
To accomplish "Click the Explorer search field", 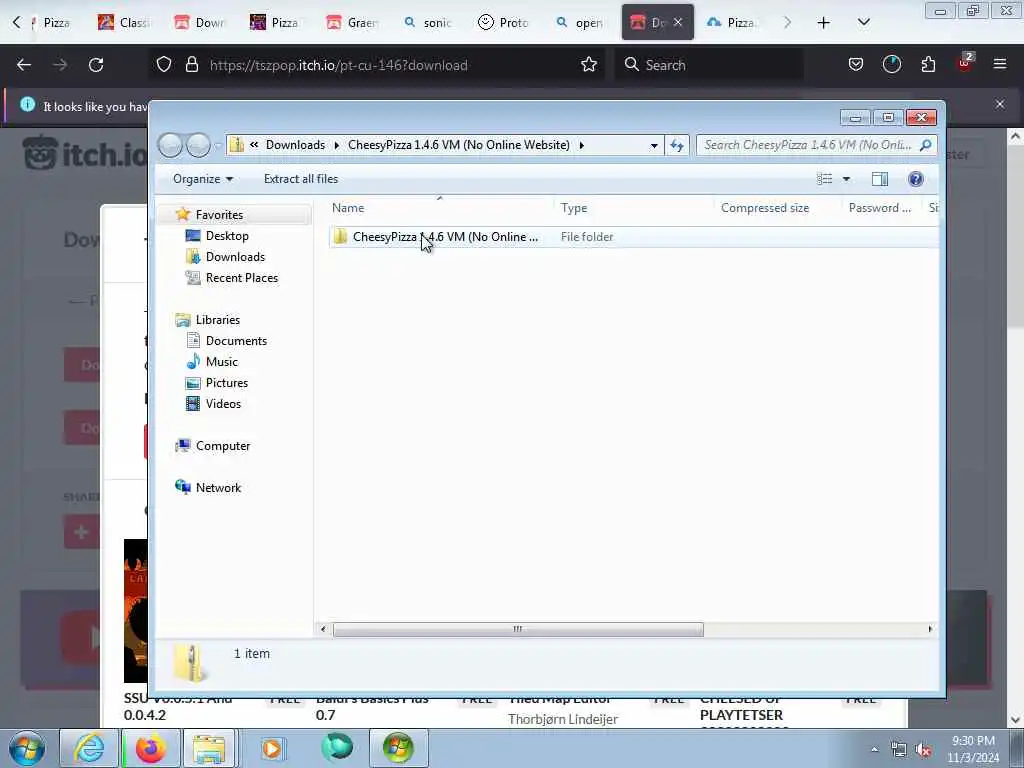I will [816, 145].
